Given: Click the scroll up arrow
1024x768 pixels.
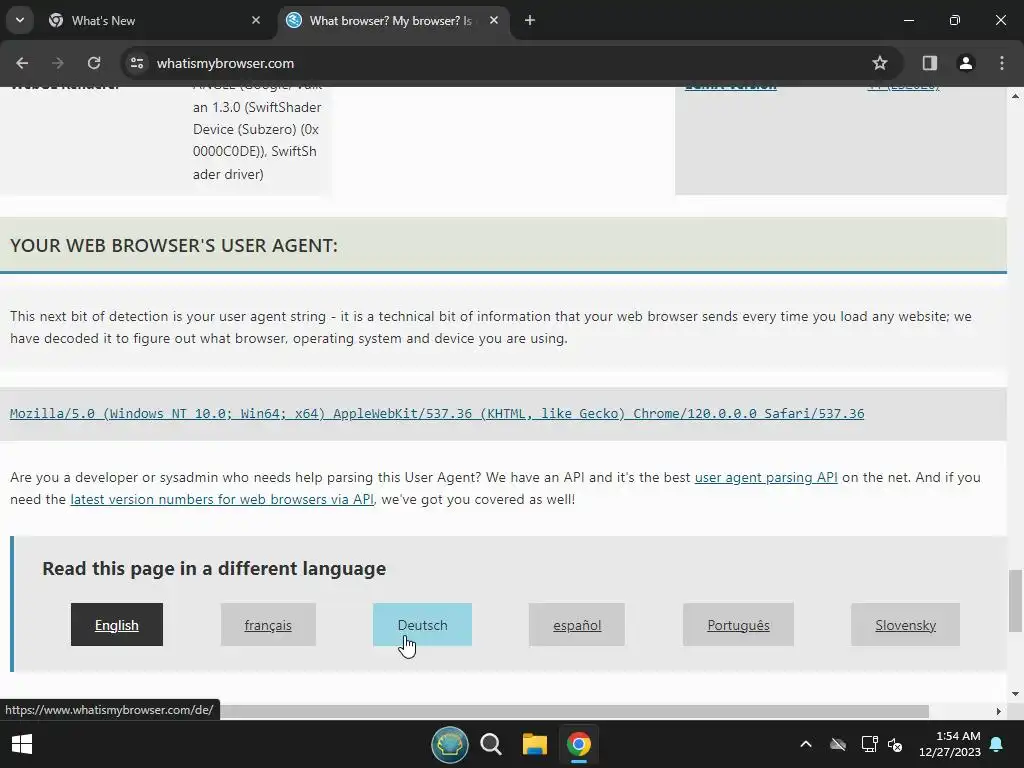Looking at the screenshot, I should pos(1015,96).
